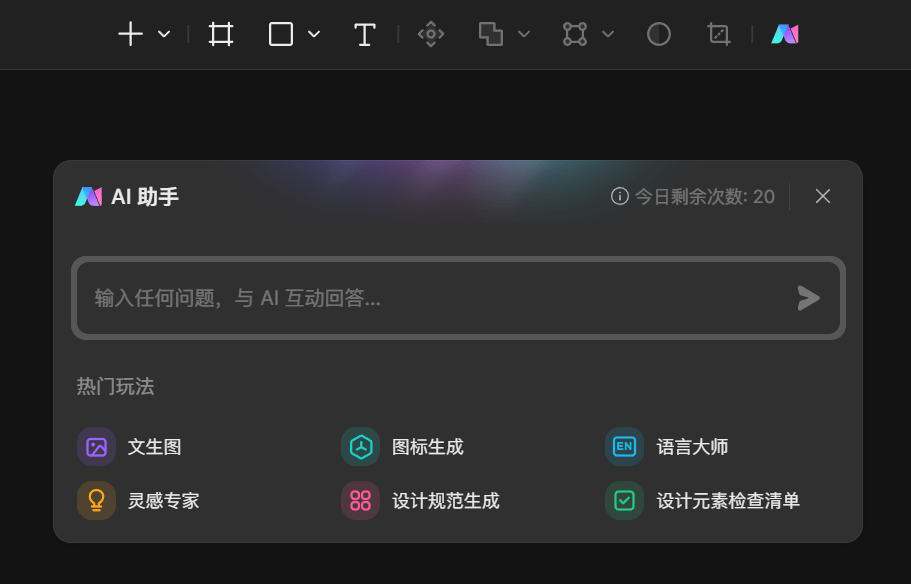
Task: Expand the boolean operations dropdown arrow
Action: pyautogui.click(x=524, y=34)
